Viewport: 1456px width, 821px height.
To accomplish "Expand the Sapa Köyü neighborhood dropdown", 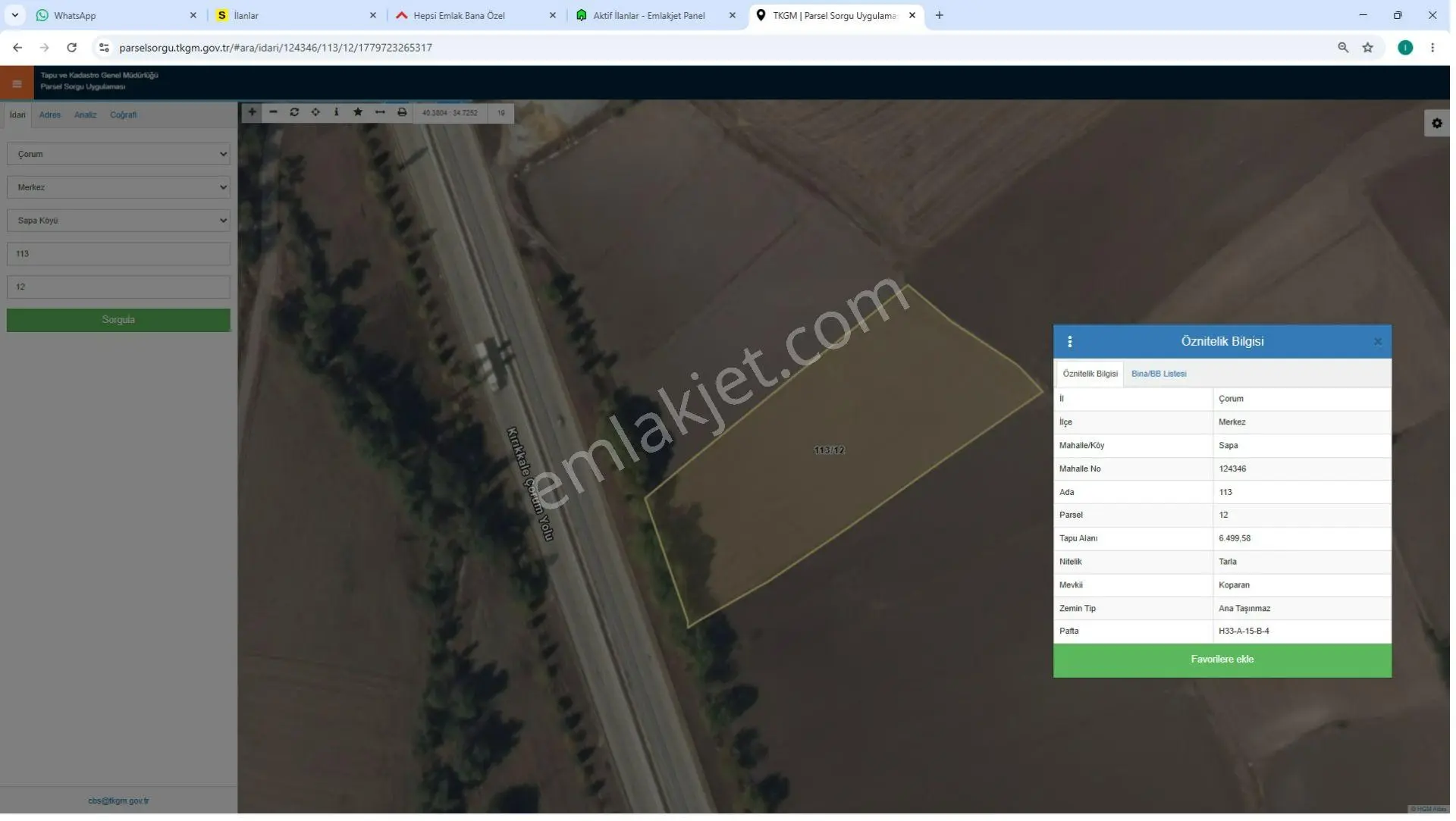I will 118,221.
